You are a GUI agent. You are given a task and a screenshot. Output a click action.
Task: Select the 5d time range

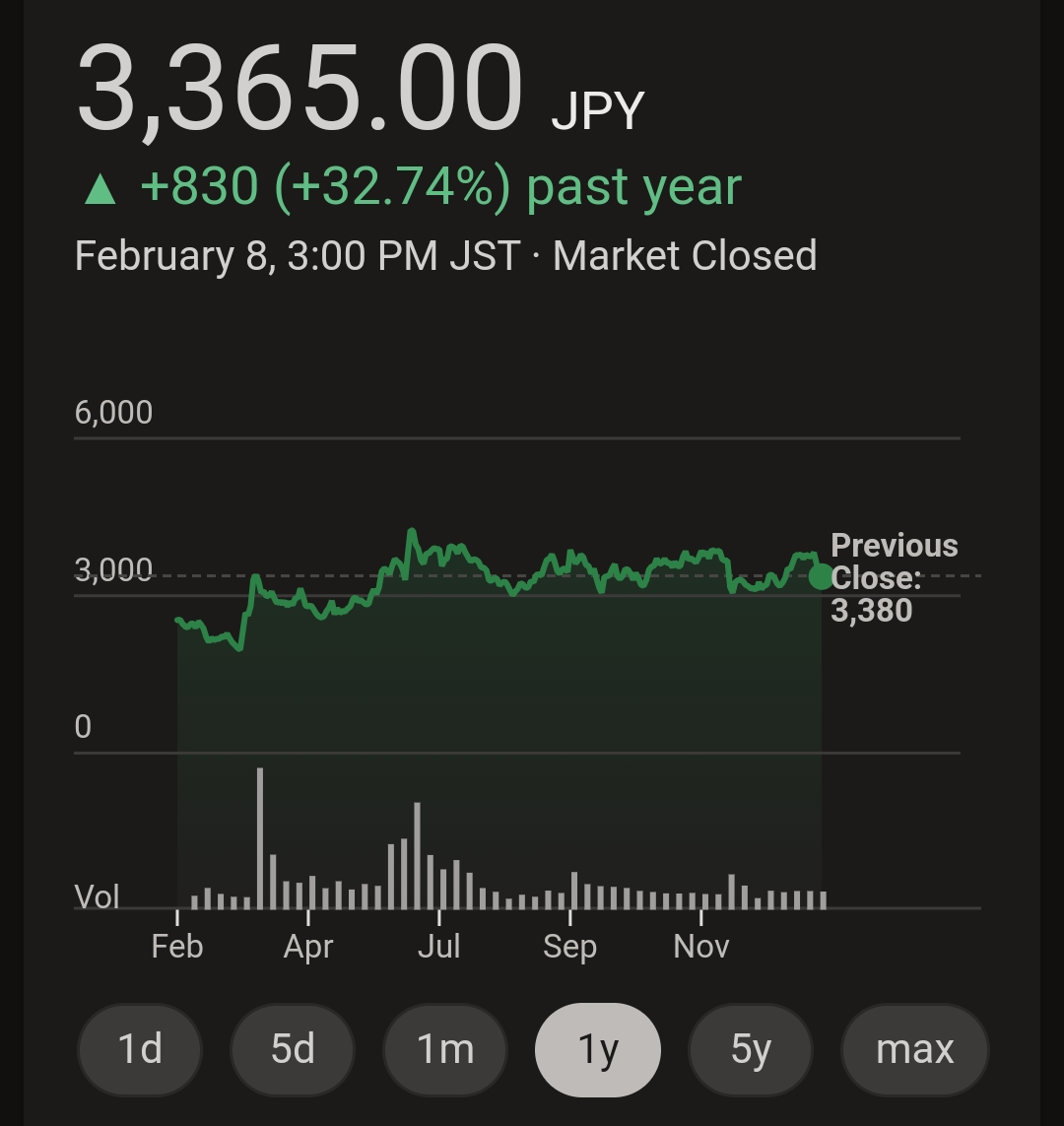point(293,1049)
